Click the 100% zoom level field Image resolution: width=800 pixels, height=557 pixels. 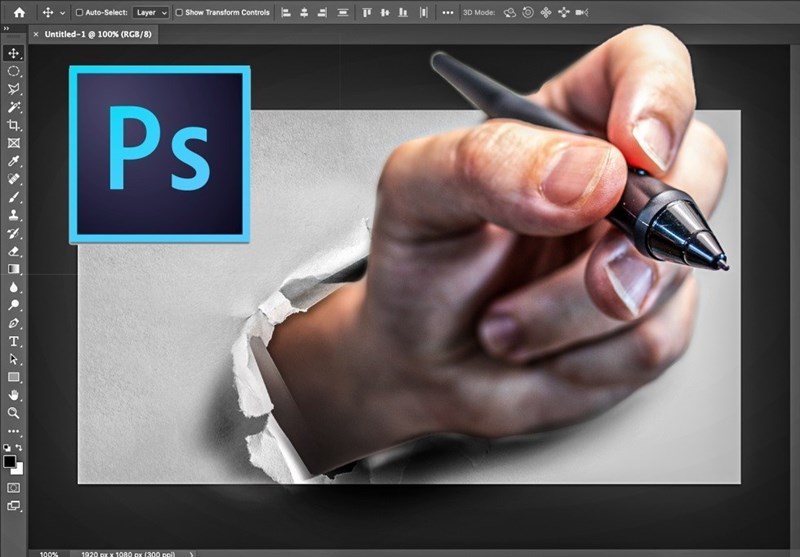pos(49,554)
